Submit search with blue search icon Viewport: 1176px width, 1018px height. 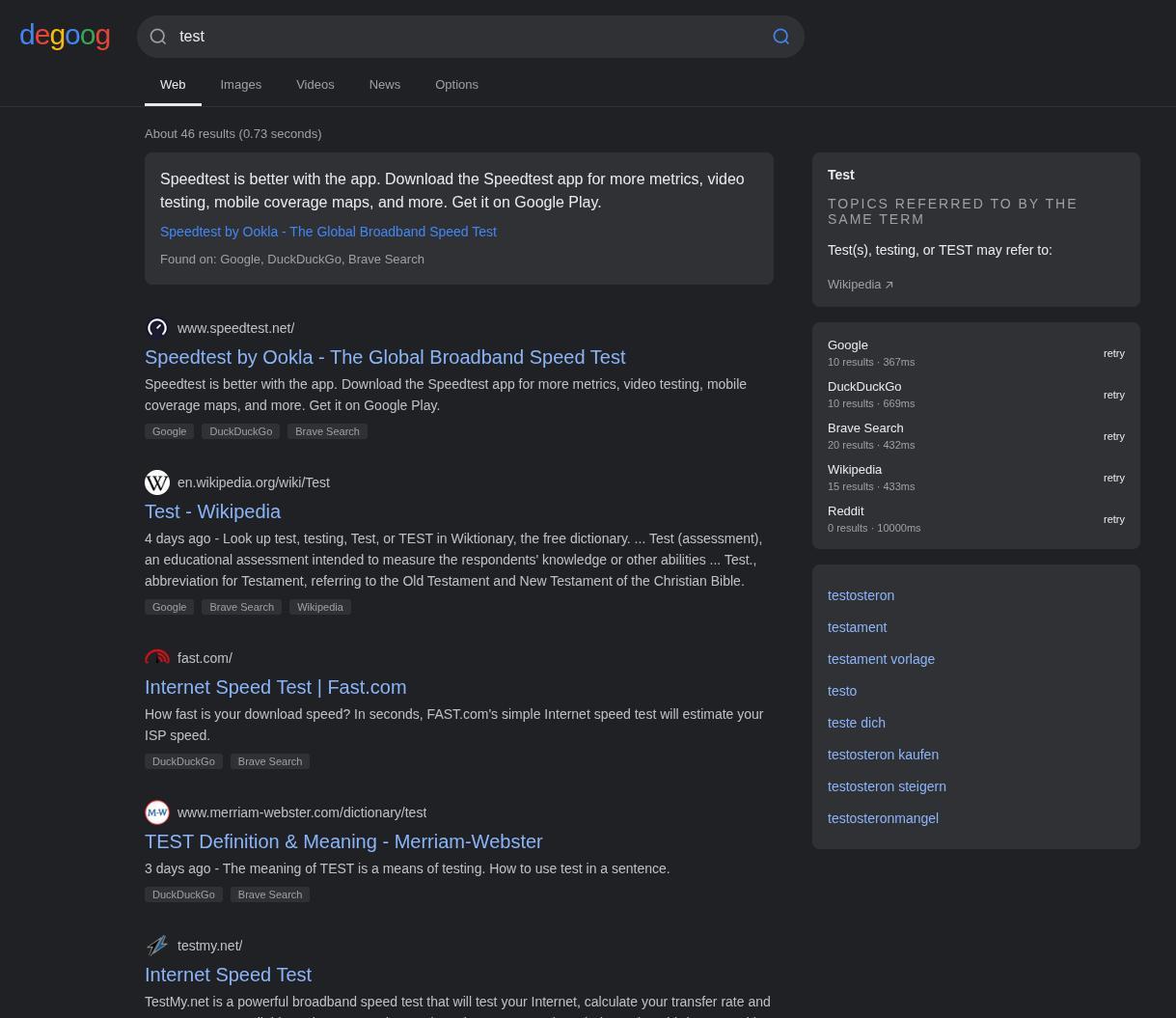tap(781, 37)
